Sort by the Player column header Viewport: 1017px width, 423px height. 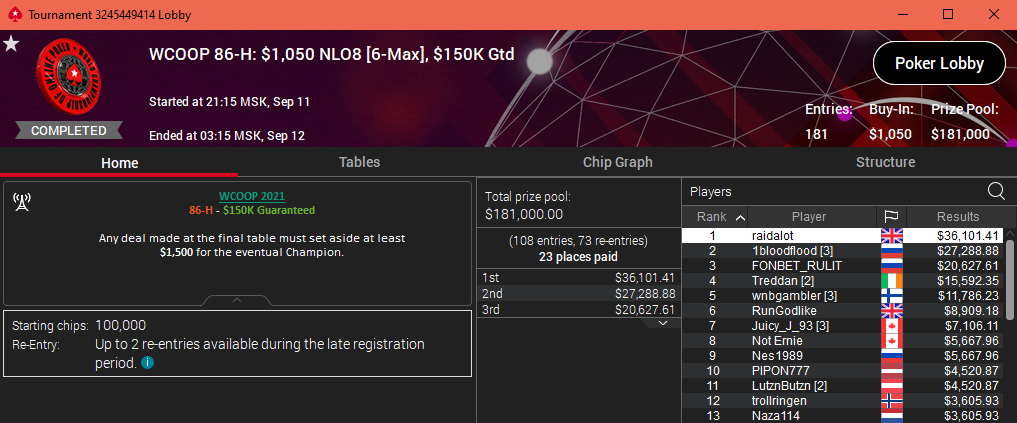(x=809, y=217)
